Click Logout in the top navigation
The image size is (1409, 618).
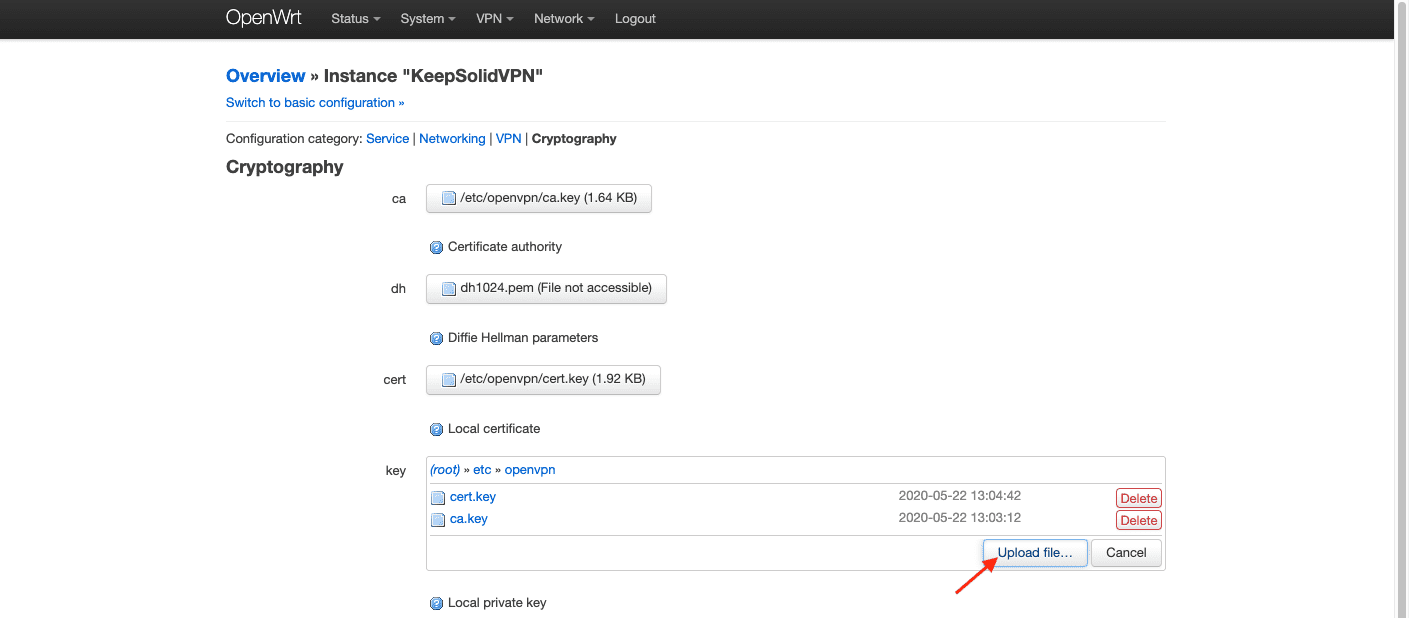(x=635, y=19)
